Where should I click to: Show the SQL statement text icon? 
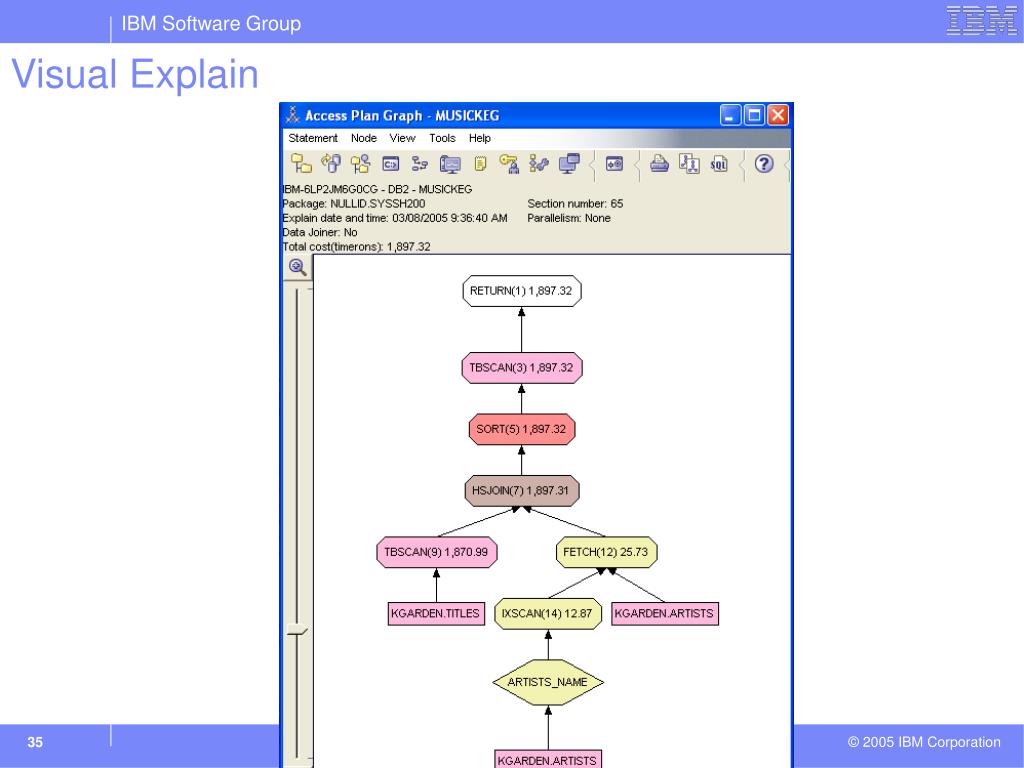point(718,164)
